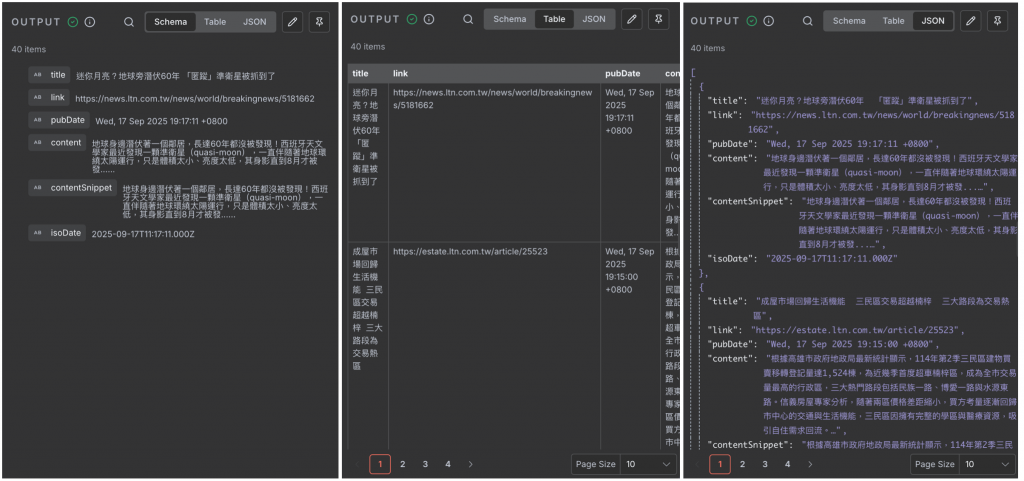Go to page 2 in the right JSON panel

pos(742,464)
